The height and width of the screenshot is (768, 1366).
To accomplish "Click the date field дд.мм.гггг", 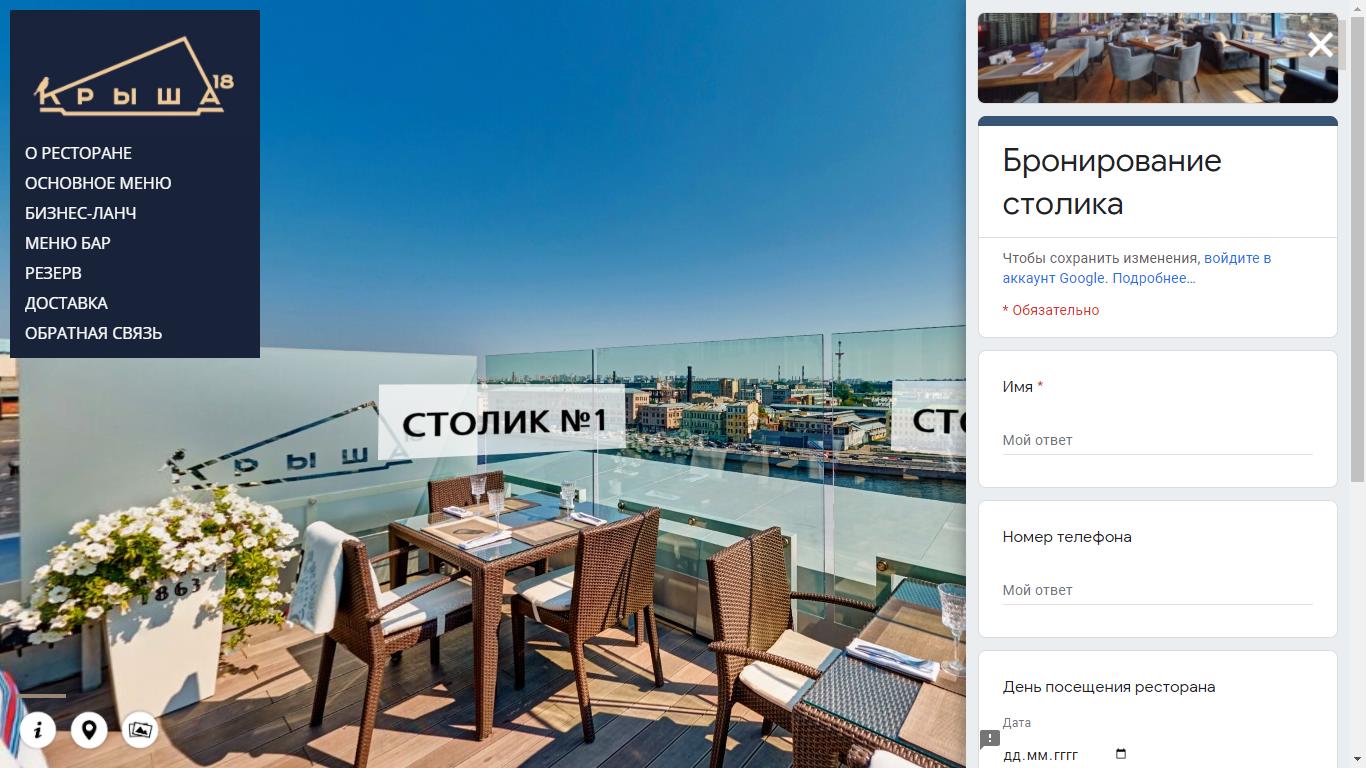I will point(1066,754).
